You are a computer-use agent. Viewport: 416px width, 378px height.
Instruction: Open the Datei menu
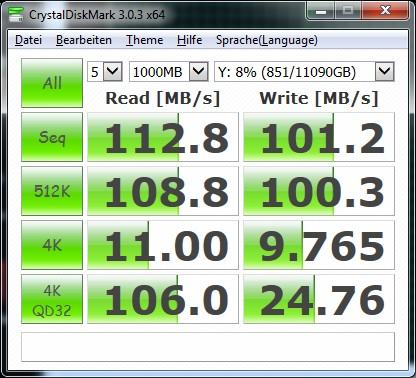pos(28,40)
